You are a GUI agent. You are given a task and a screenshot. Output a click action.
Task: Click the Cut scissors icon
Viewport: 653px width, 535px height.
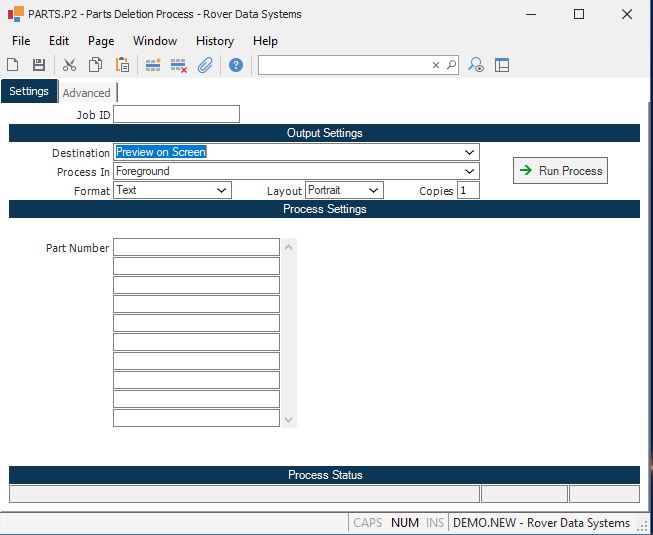coord(69,65)
